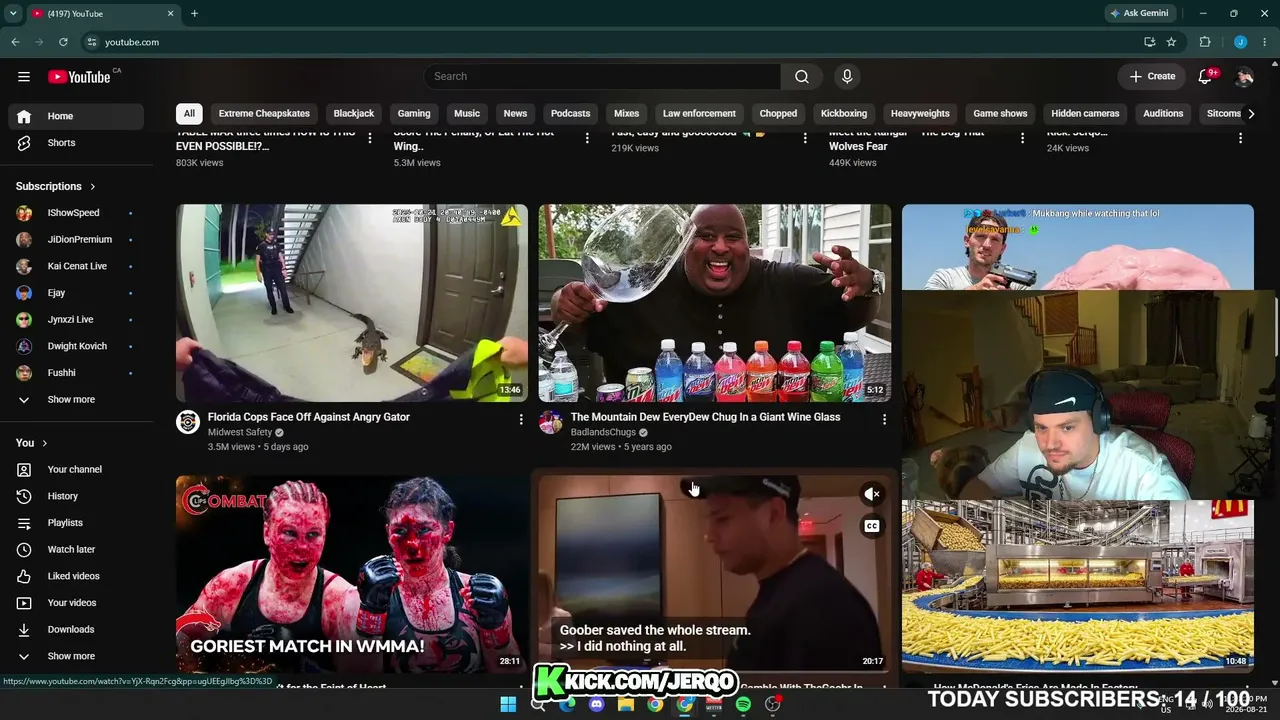Go to Home in the sidebar
Viewport: 1280px width, 720px height.
(x=76, y=116)
